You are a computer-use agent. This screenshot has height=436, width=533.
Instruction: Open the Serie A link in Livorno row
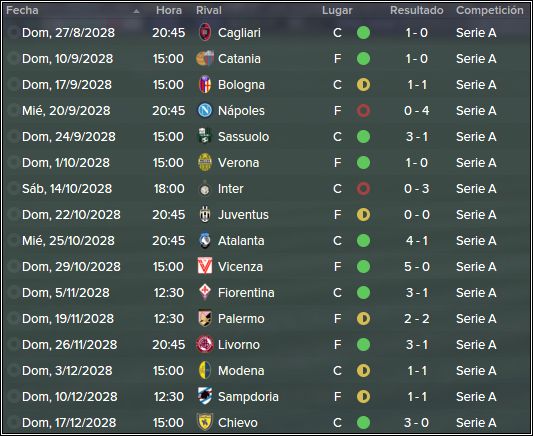(x=476, y=345)
